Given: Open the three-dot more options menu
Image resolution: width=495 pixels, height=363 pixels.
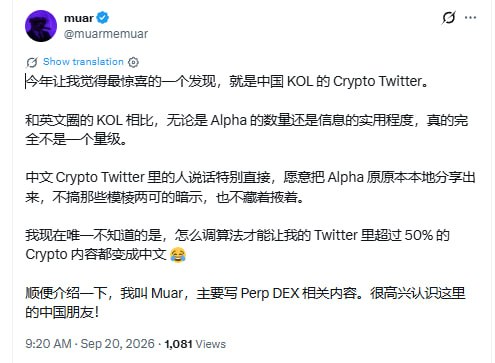Looking at the screenshot, I should click(470, 17).
